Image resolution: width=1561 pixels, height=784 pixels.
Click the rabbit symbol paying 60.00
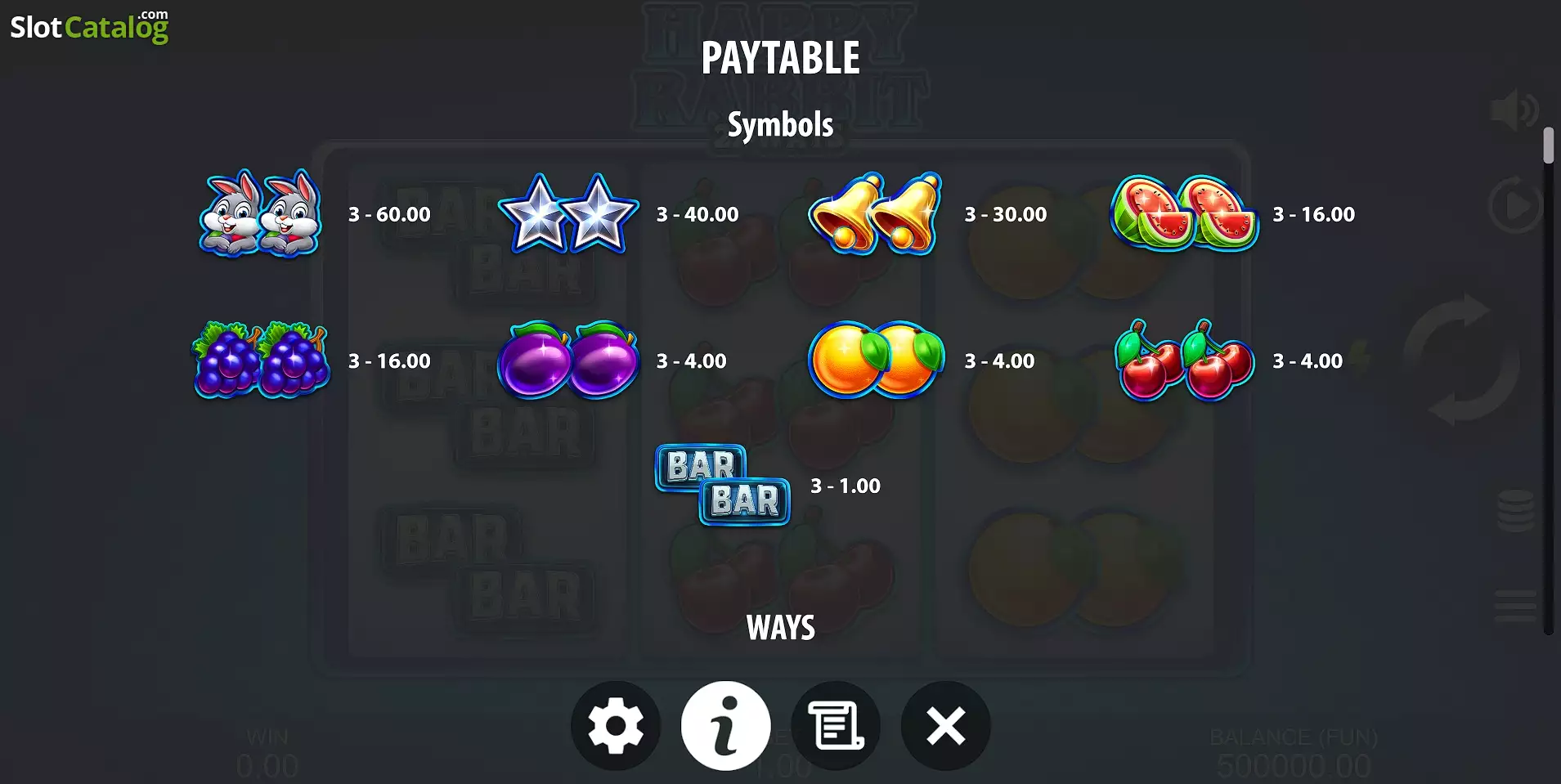260,213
